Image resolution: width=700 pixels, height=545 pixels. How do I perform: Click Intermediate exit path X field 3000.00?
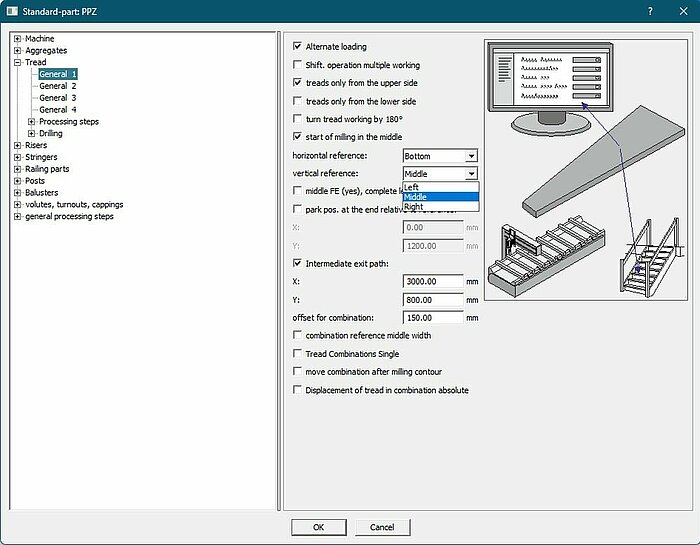point(433,282)
